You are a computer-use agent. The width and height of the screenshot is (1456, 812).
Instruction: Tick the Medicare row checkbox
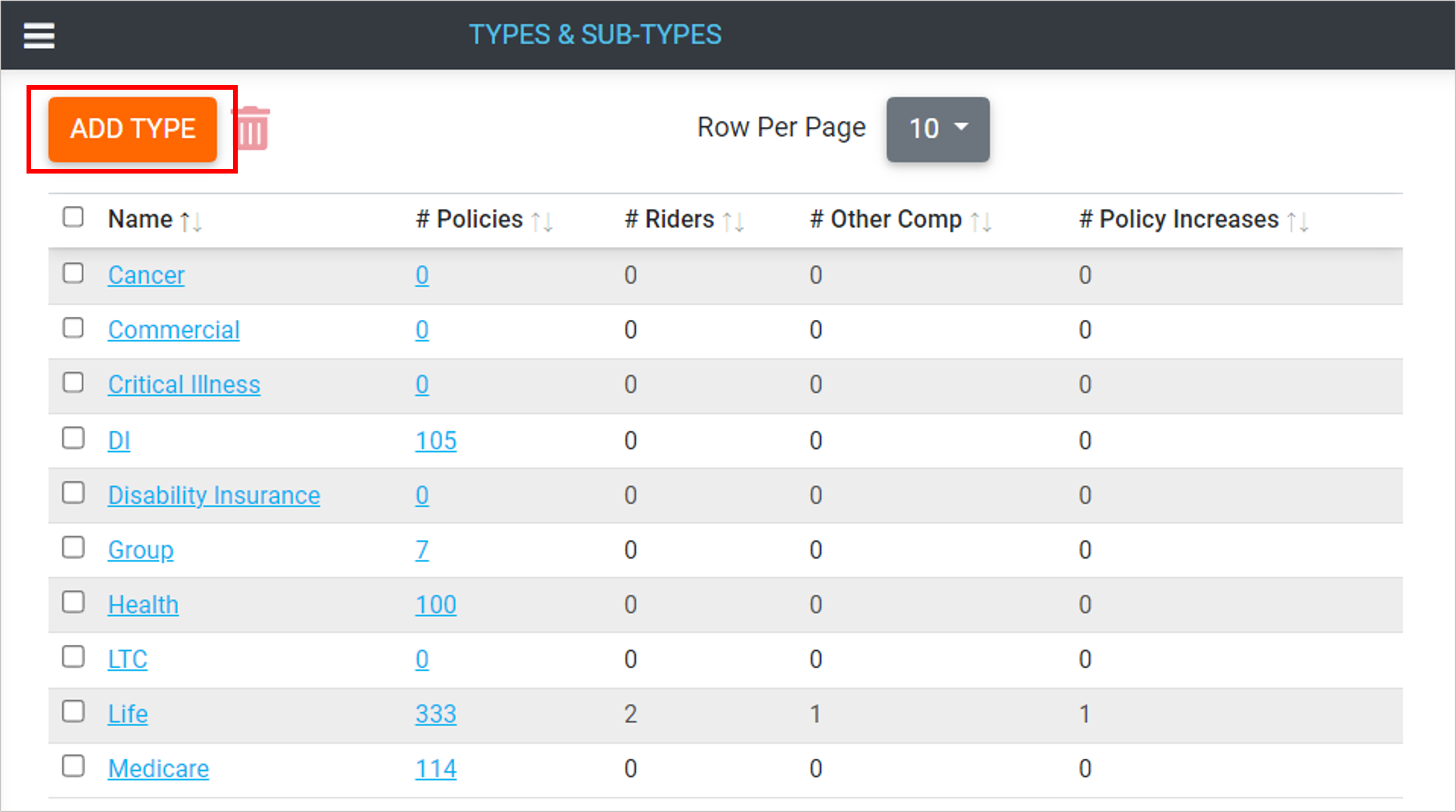coord(73,766)
